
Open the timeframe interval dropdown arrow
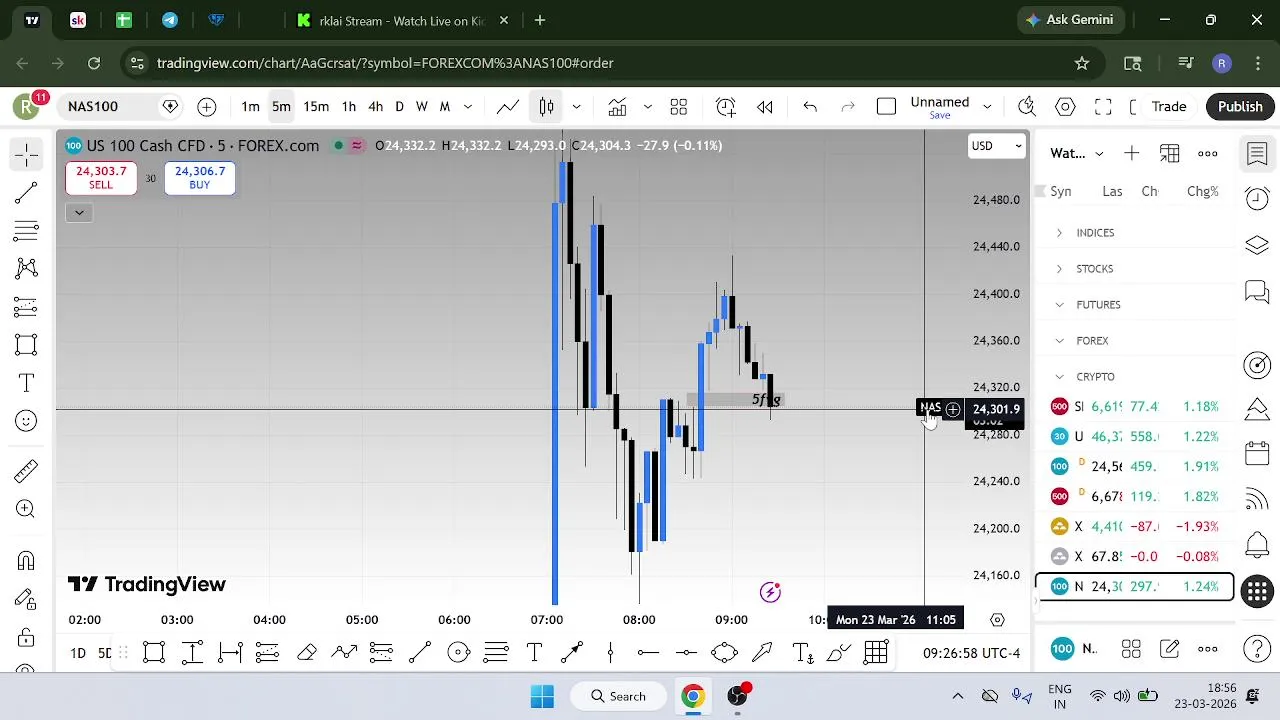(468, 107)
